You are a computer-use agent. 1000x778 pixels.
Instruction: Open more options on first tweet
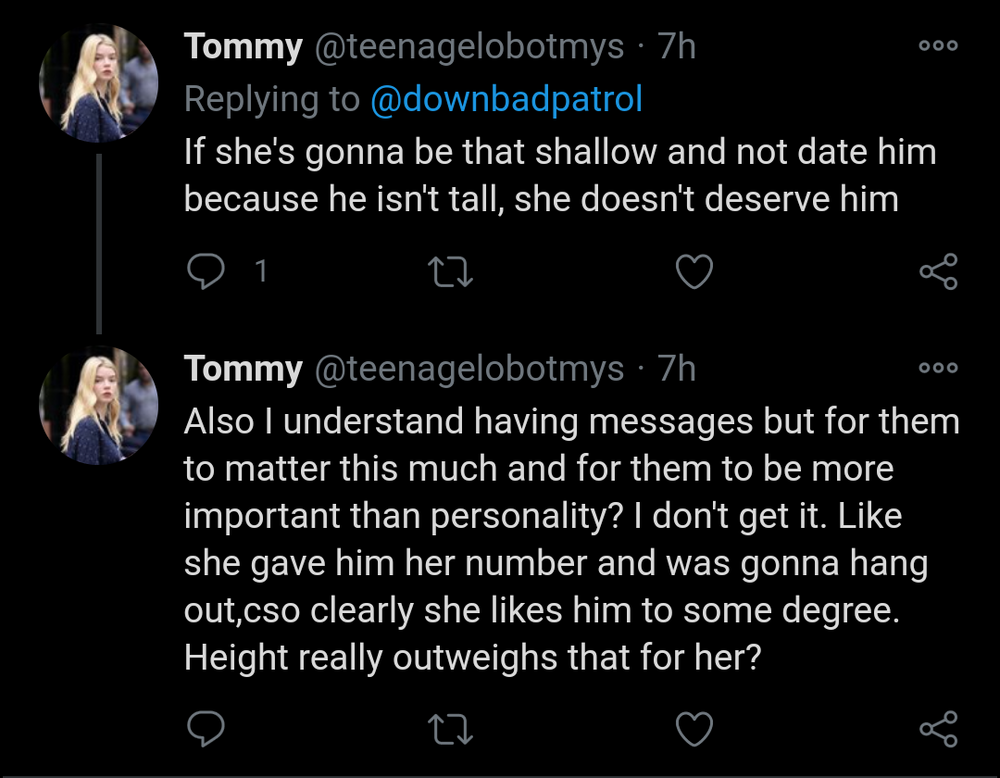coord(938,46)
